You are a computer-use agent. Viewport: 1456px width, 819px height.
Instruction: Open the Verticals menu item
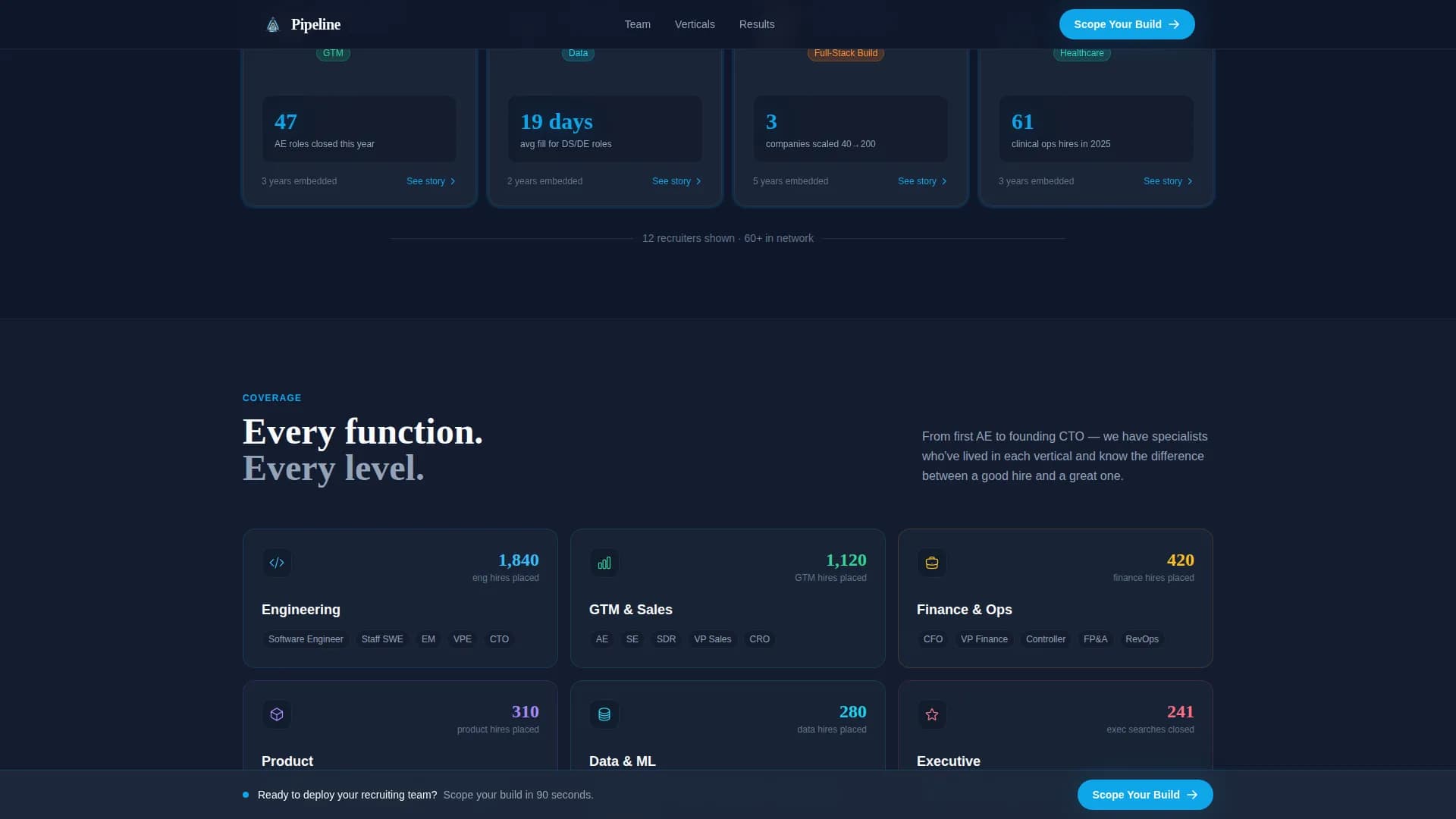[x=694, y=24]
